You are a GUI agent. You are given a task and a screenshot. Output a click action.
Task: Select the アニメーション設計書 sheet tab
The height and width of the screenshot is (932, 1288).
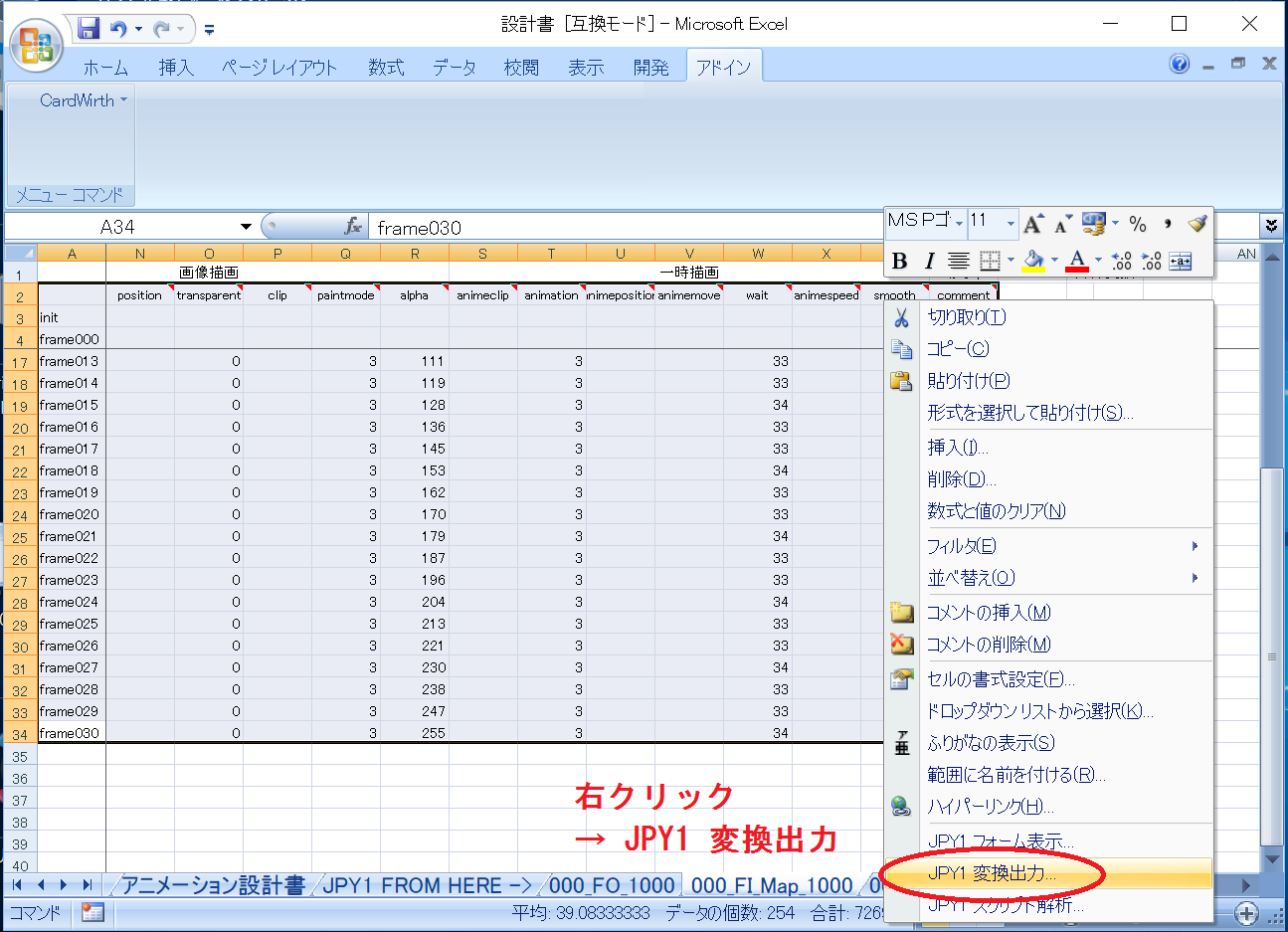click(213, 885)
